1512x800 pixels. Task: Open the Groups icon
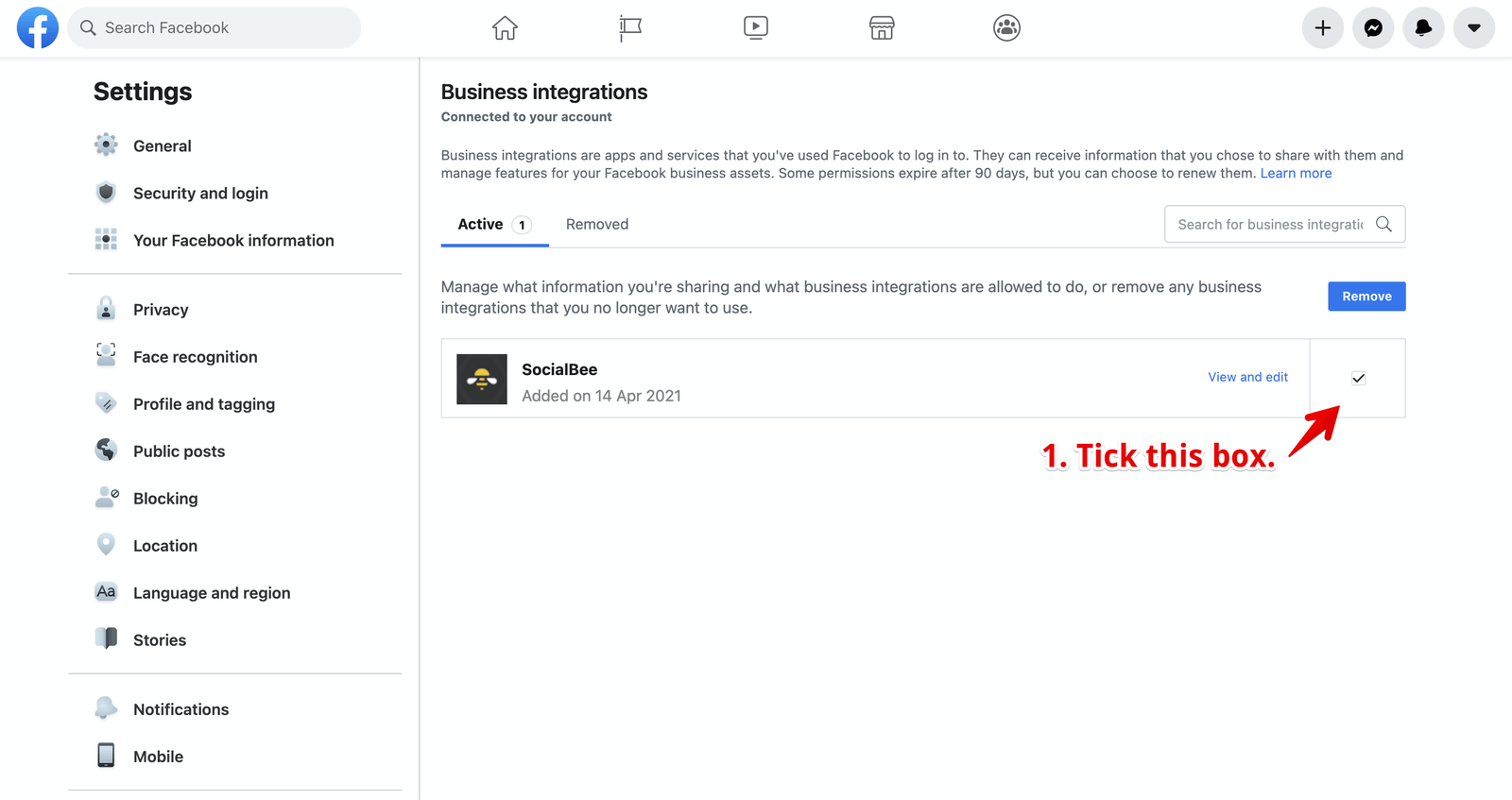pyautogui.click(x=1007, y=28)
